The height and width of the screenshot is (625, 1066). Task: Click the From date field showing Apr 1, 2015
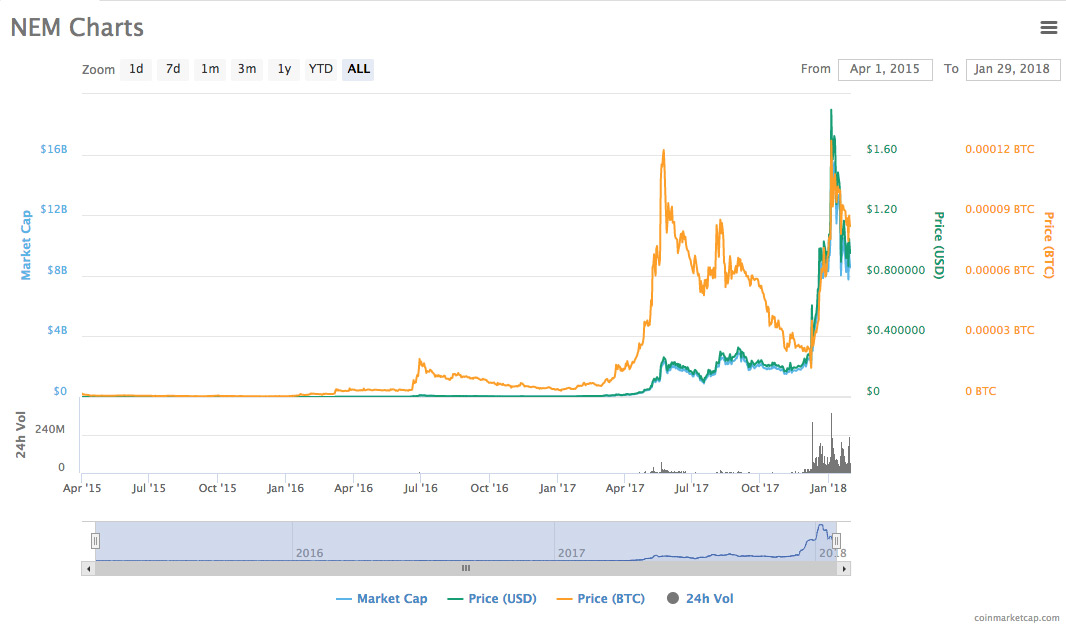[x=884, y=69]
